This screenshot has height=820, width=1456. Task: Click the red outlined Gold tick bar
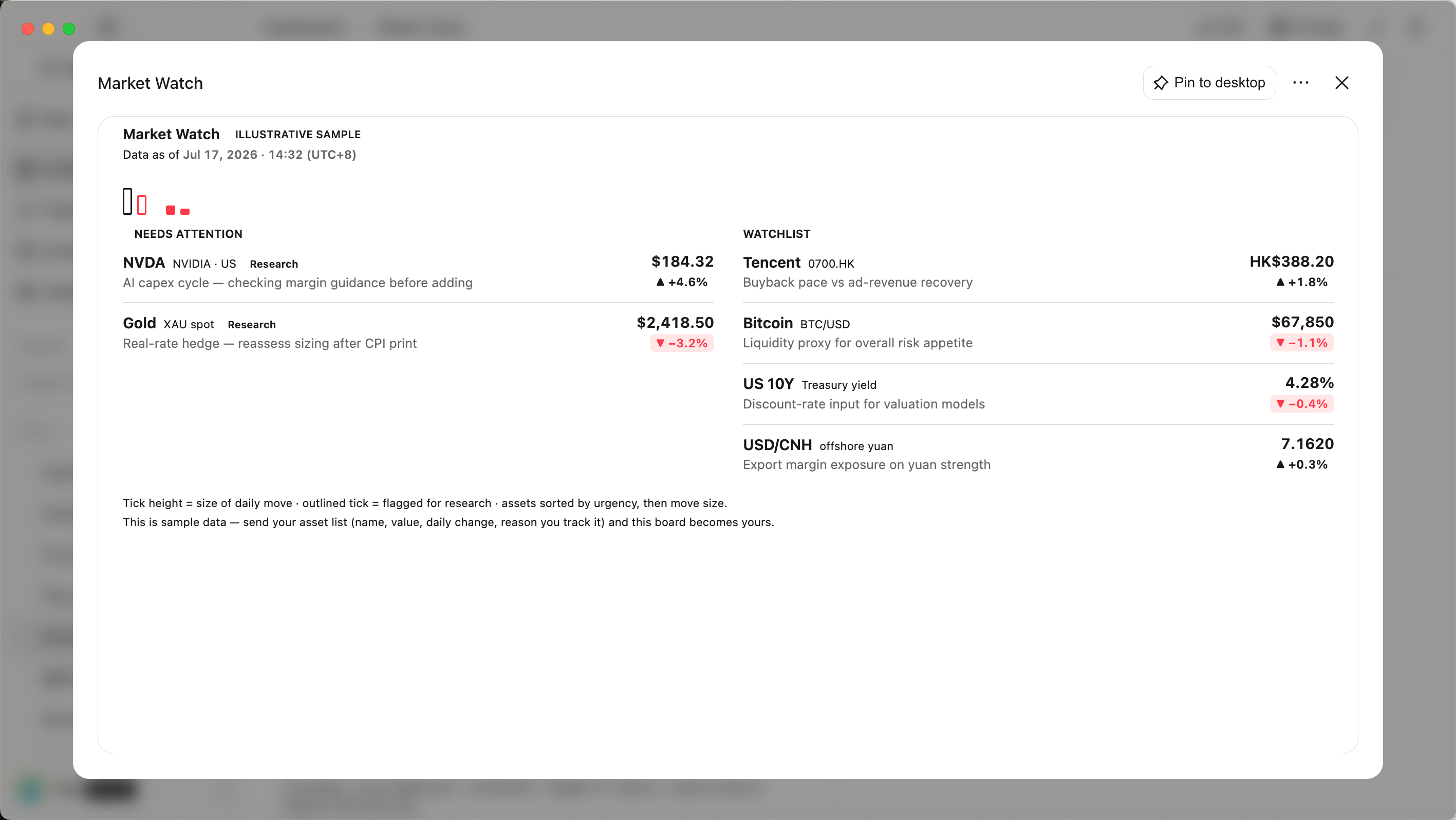point(142,204)
